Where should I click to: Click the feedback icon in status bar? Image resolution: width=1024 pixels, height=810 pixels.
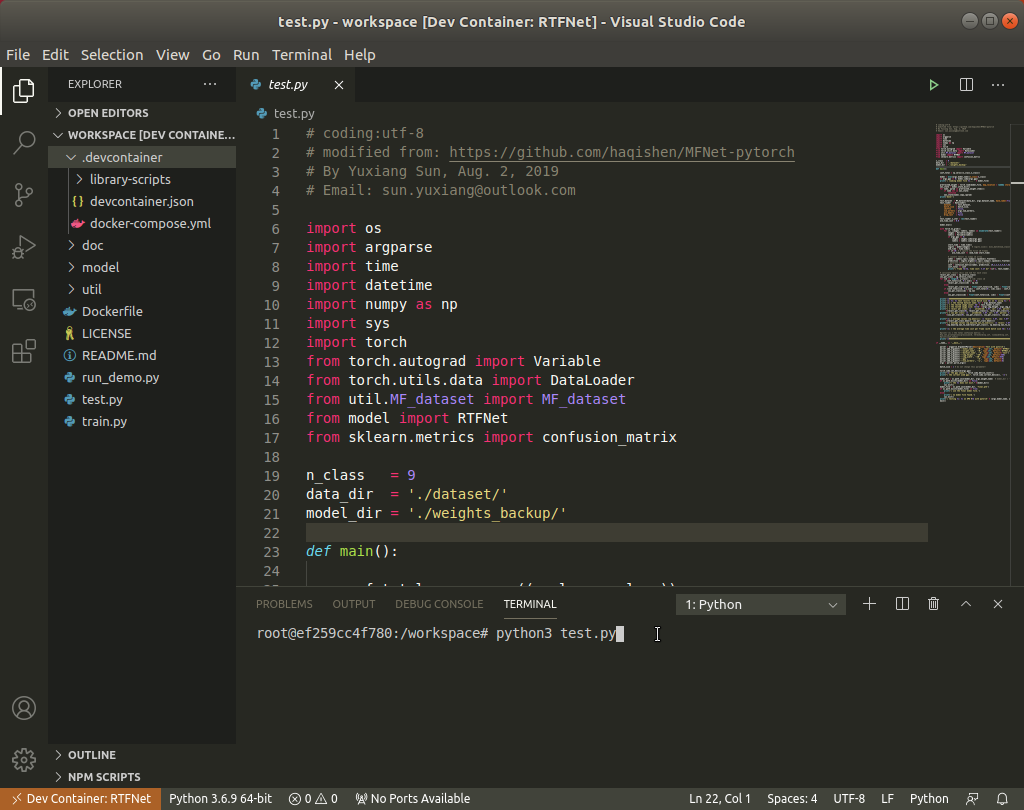click(972, 798)
